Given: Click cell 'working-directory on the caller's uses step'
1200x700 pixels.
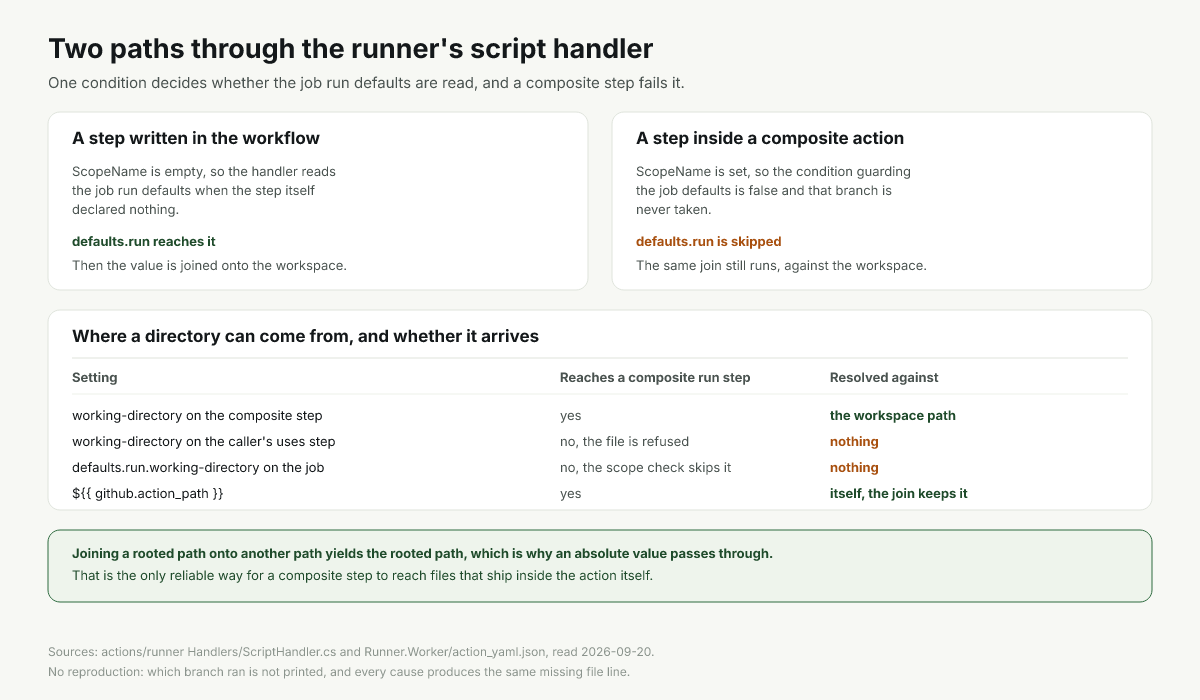Looking at the screenshot, I should pos(204,441).
